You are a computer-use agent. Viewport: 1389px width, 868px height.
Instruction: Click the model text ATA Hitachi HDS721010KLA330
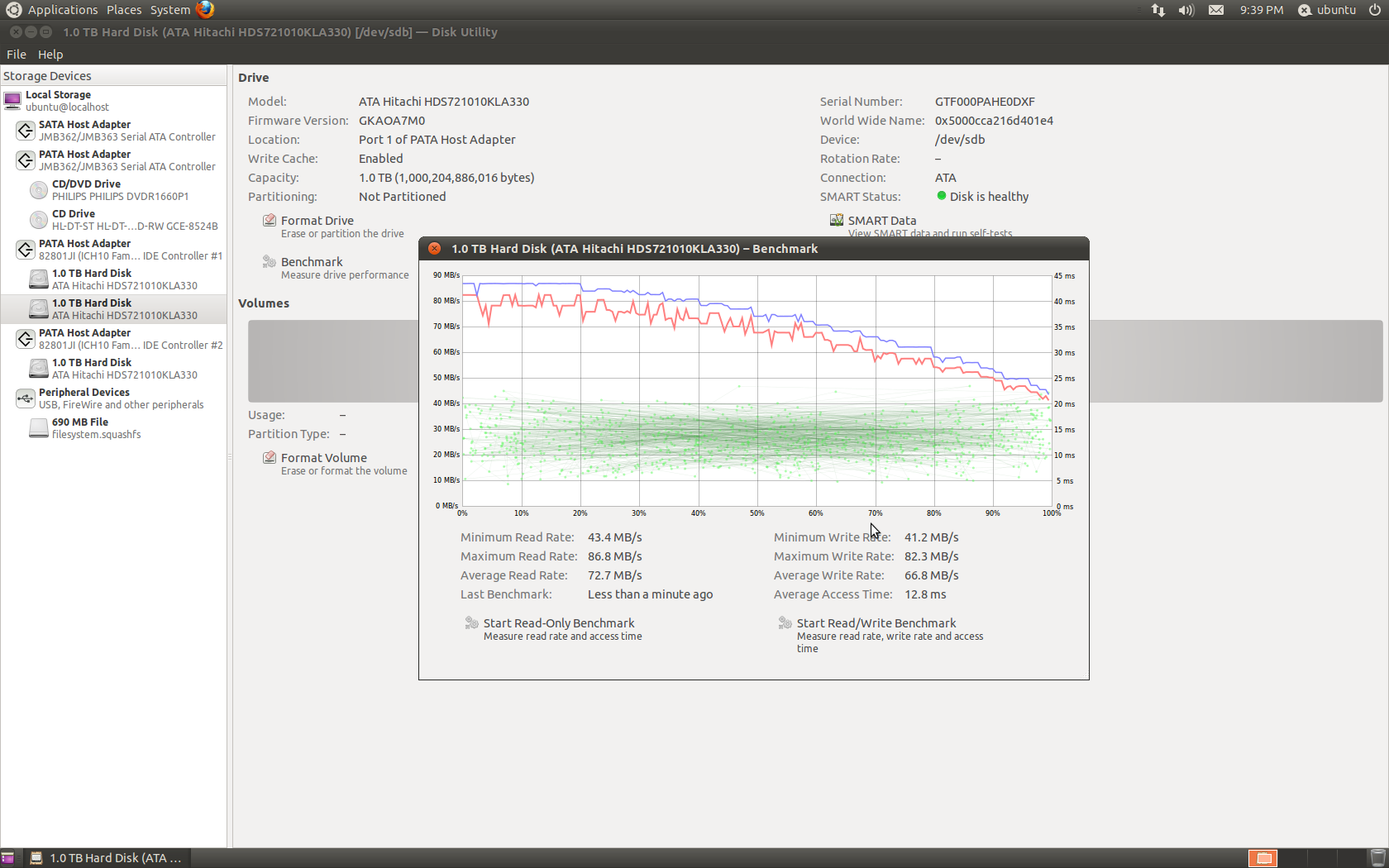tap(444, 102)
